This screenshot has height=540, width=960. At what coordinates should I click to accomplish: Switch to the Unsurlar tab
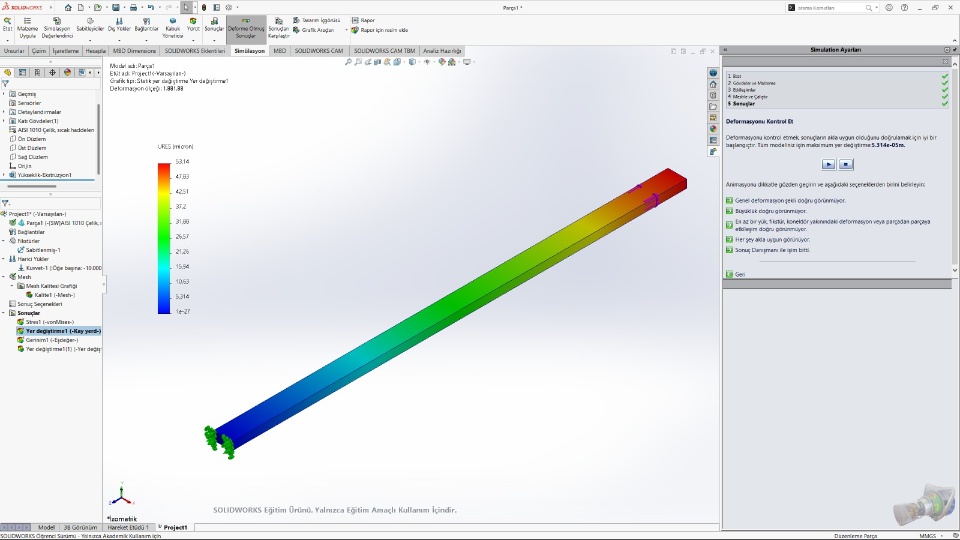coord(14,51)
